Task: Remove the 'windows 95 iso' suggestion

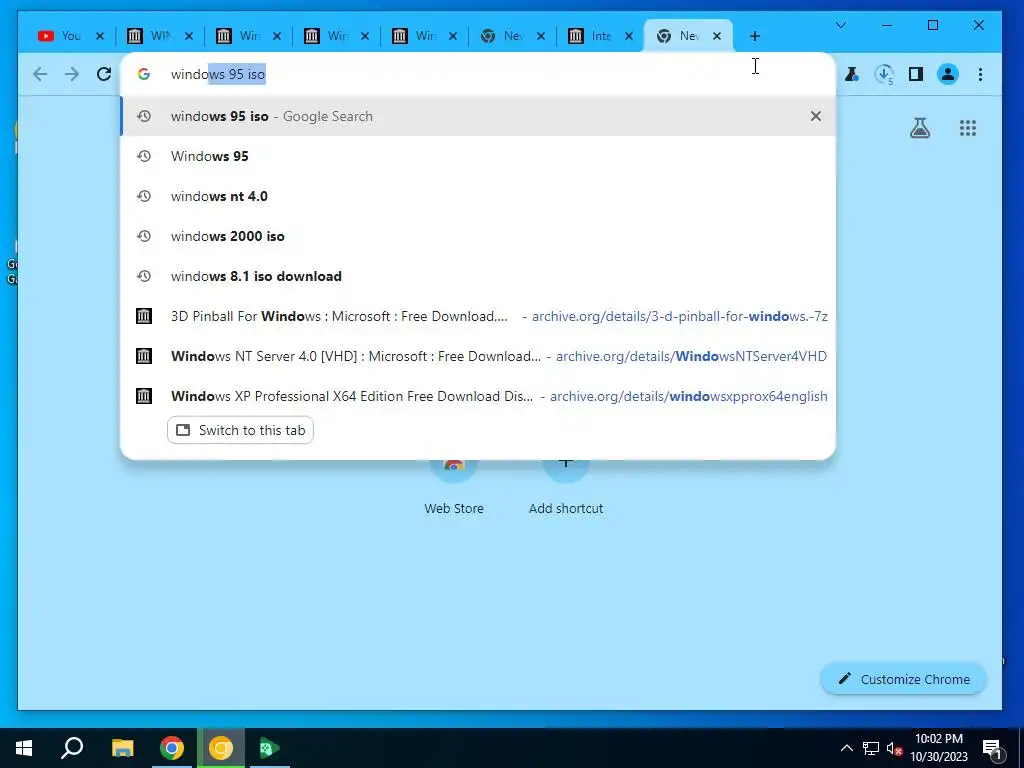Action: coord(816,116)
